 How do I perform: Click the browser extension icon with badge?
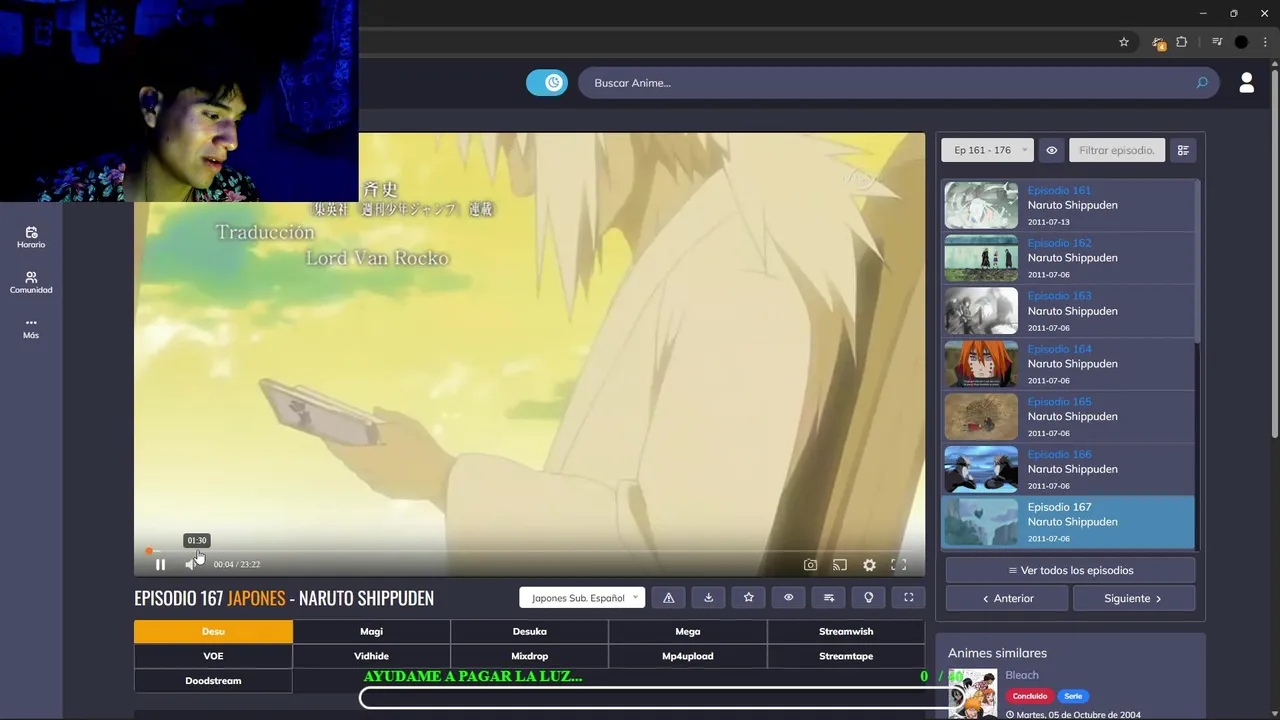click(1158, 43)
